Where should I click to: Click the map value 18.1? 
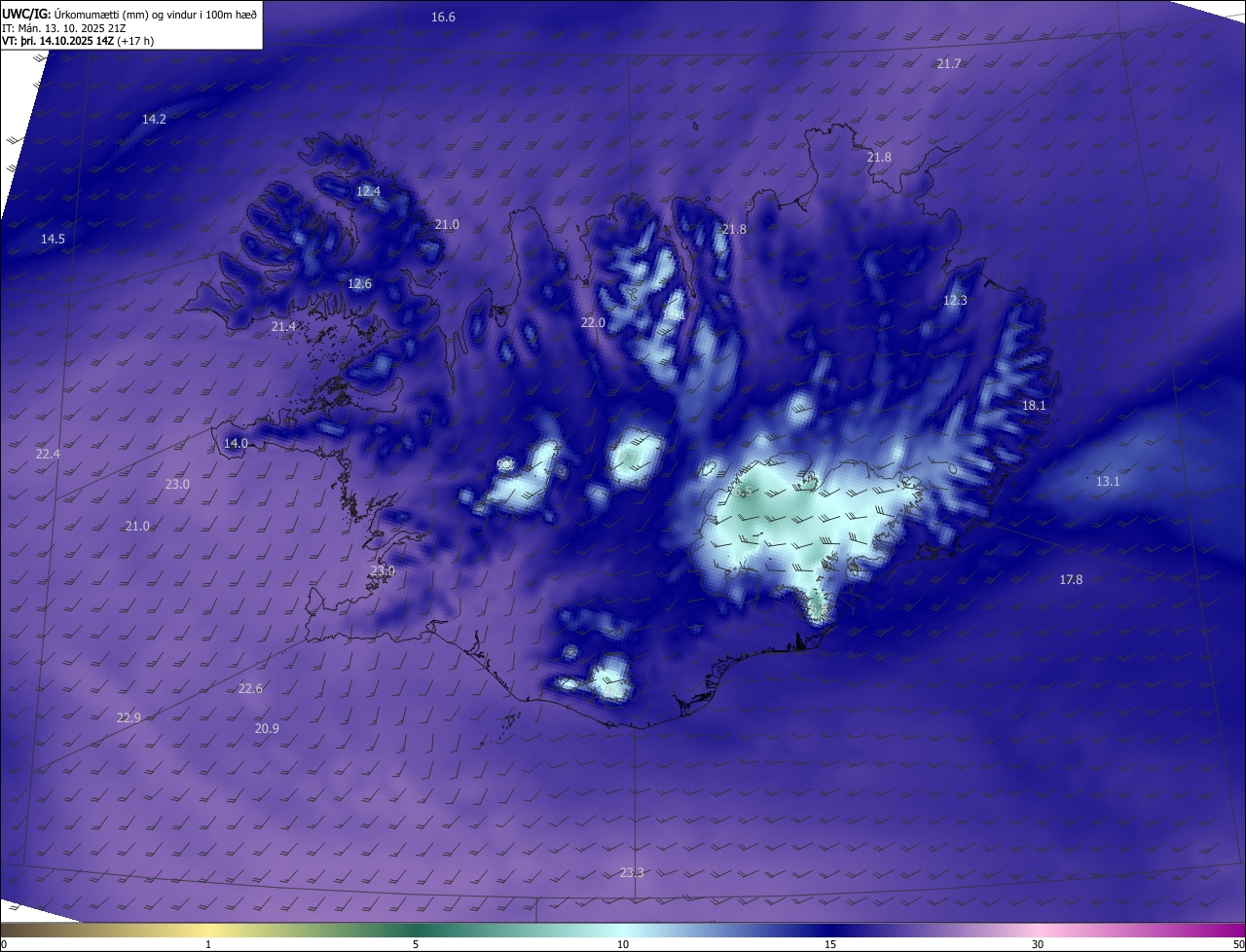coord(1033,405)
